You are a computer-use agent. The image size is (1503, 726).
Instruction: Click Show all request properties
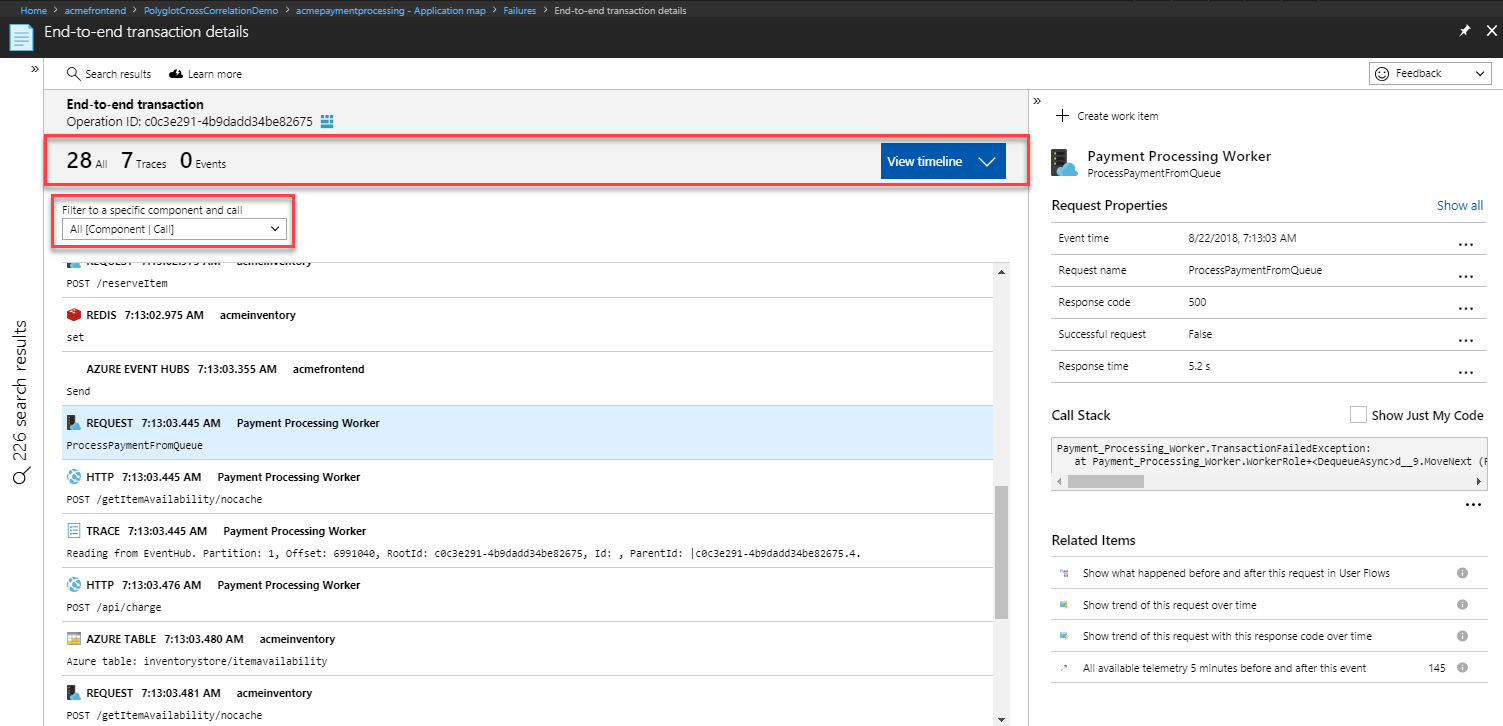[1460, 205]
